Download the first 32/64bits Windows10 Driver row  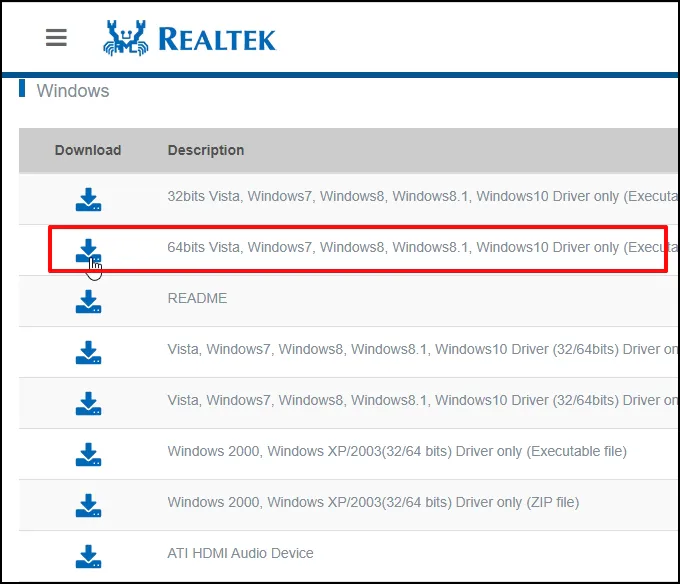[88, 352]
